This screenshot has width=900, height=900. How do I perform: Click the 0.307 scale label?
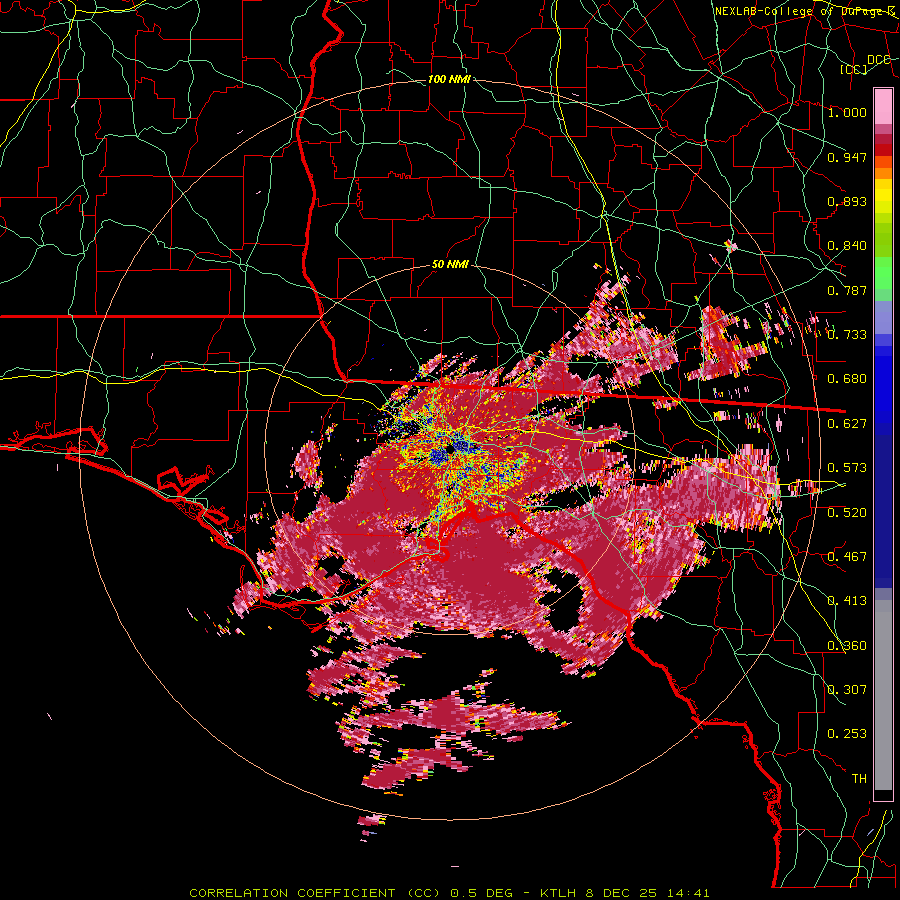point(847,690)
